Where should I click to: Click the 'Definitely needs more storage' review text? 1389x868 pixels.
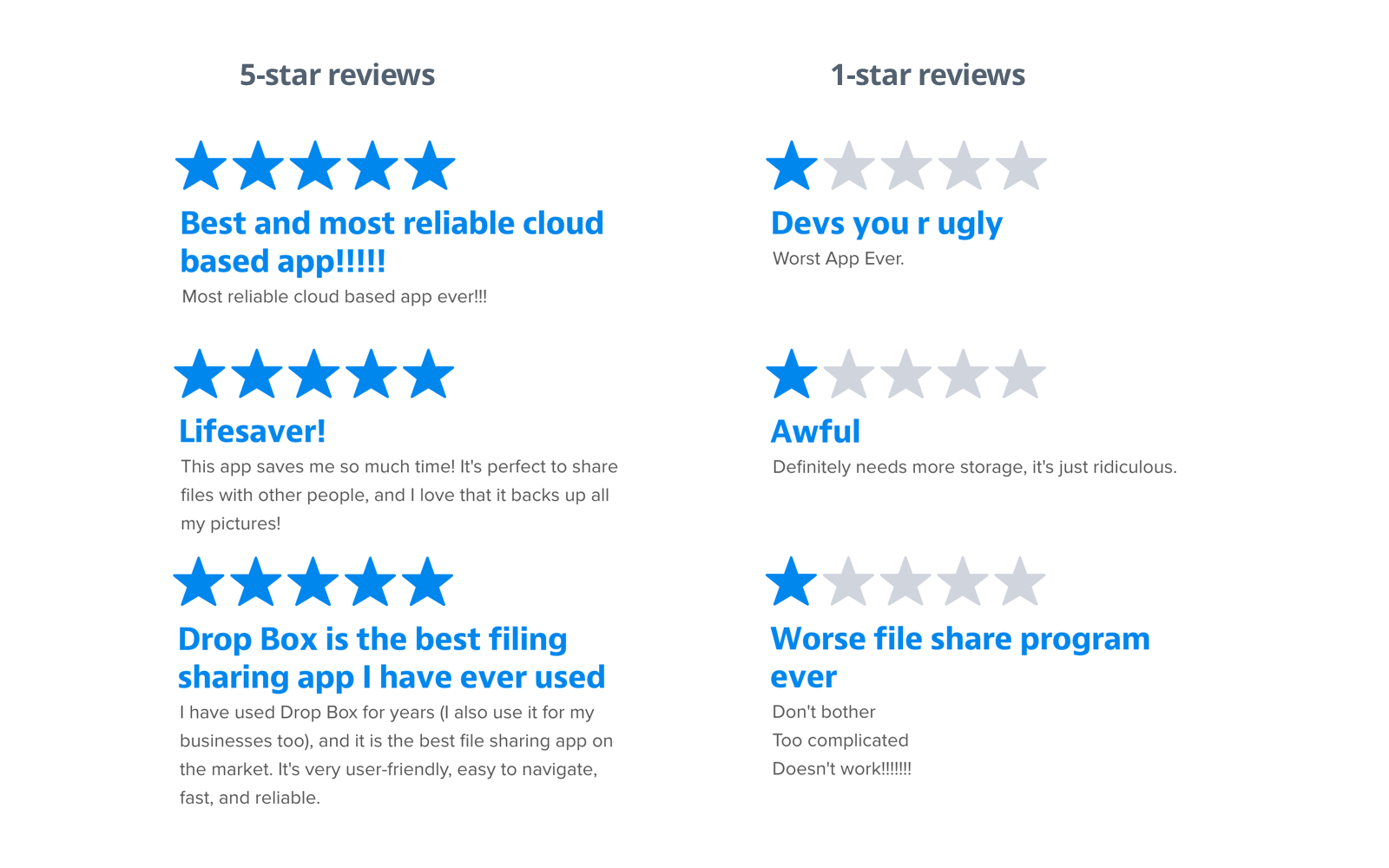(975, 467)
